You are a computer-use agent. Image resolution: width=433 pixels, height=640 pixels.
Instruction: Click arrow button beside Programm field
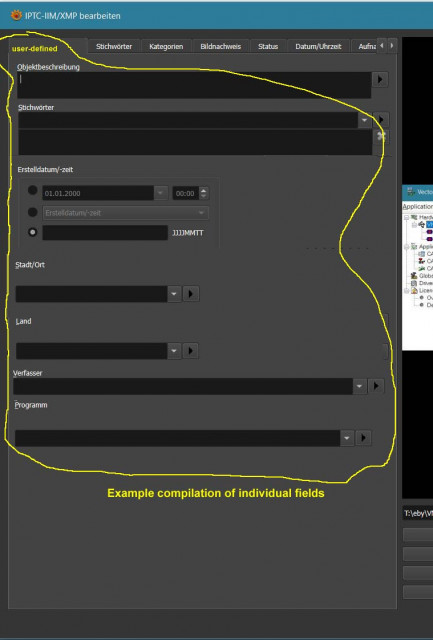363,438
